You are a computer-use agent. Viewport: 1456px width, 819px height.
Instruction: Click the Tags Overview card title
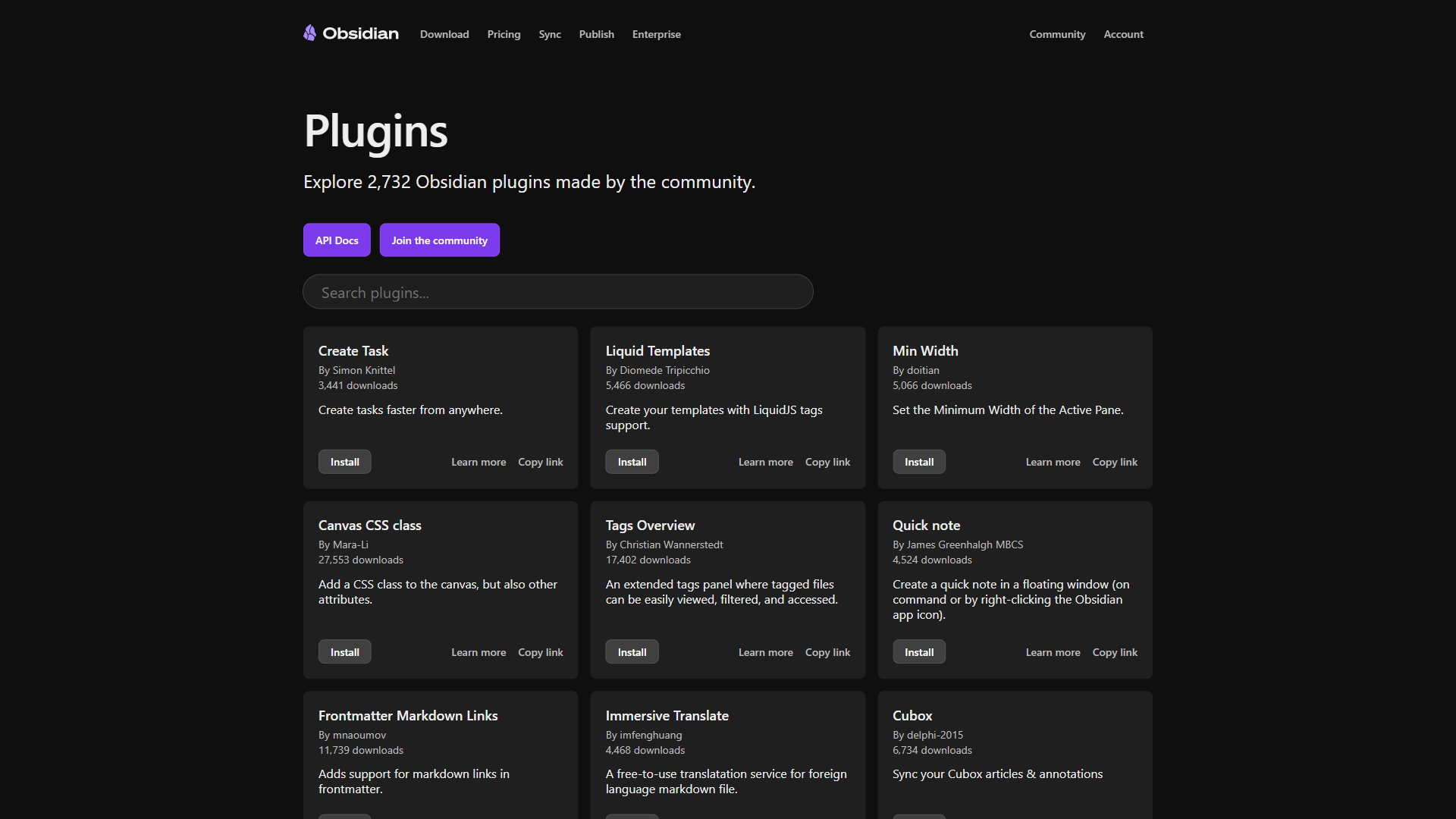(x=650, y=526)
